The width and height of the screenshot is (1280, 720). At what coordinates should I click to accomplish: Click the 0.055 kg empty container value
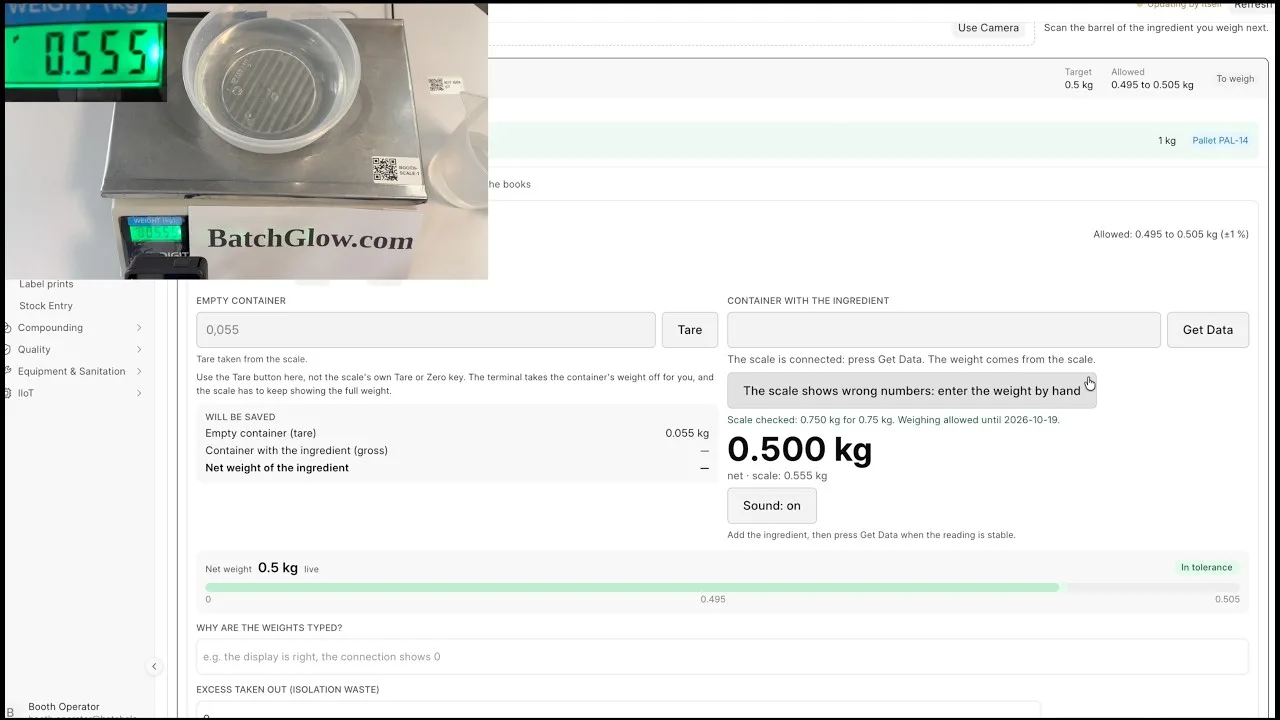[x=687, y=434]
